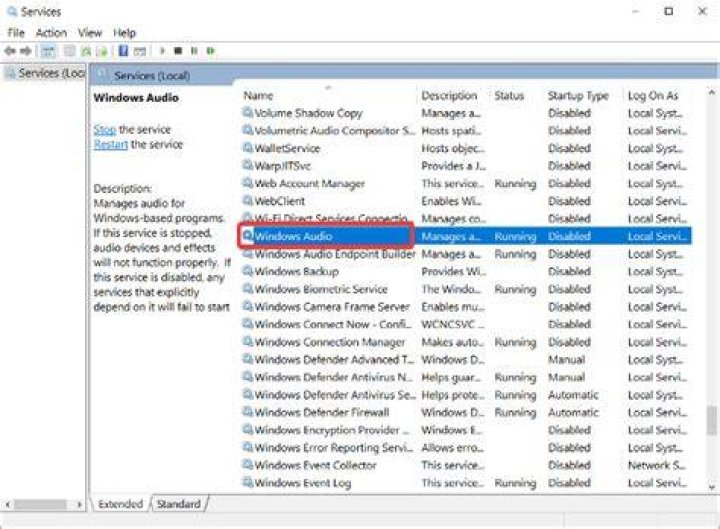Click gear icon beside Windows Defender Firewall
Screen dimensions: 720x529
[248, 412]
